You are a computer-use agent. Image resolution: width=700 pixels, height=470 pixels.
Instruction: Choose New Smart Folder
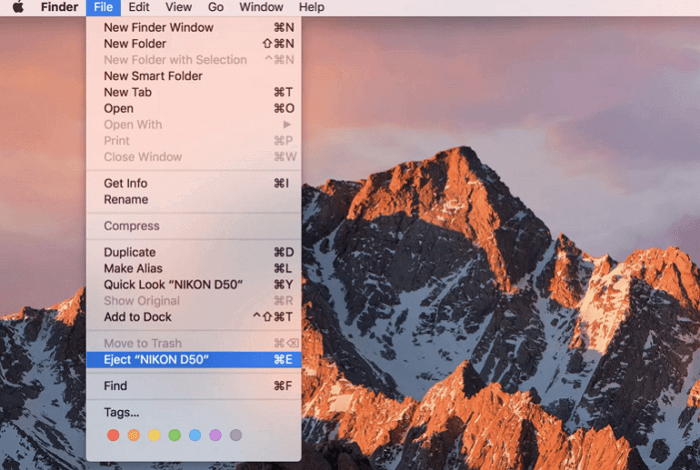(x=194, y=76)
